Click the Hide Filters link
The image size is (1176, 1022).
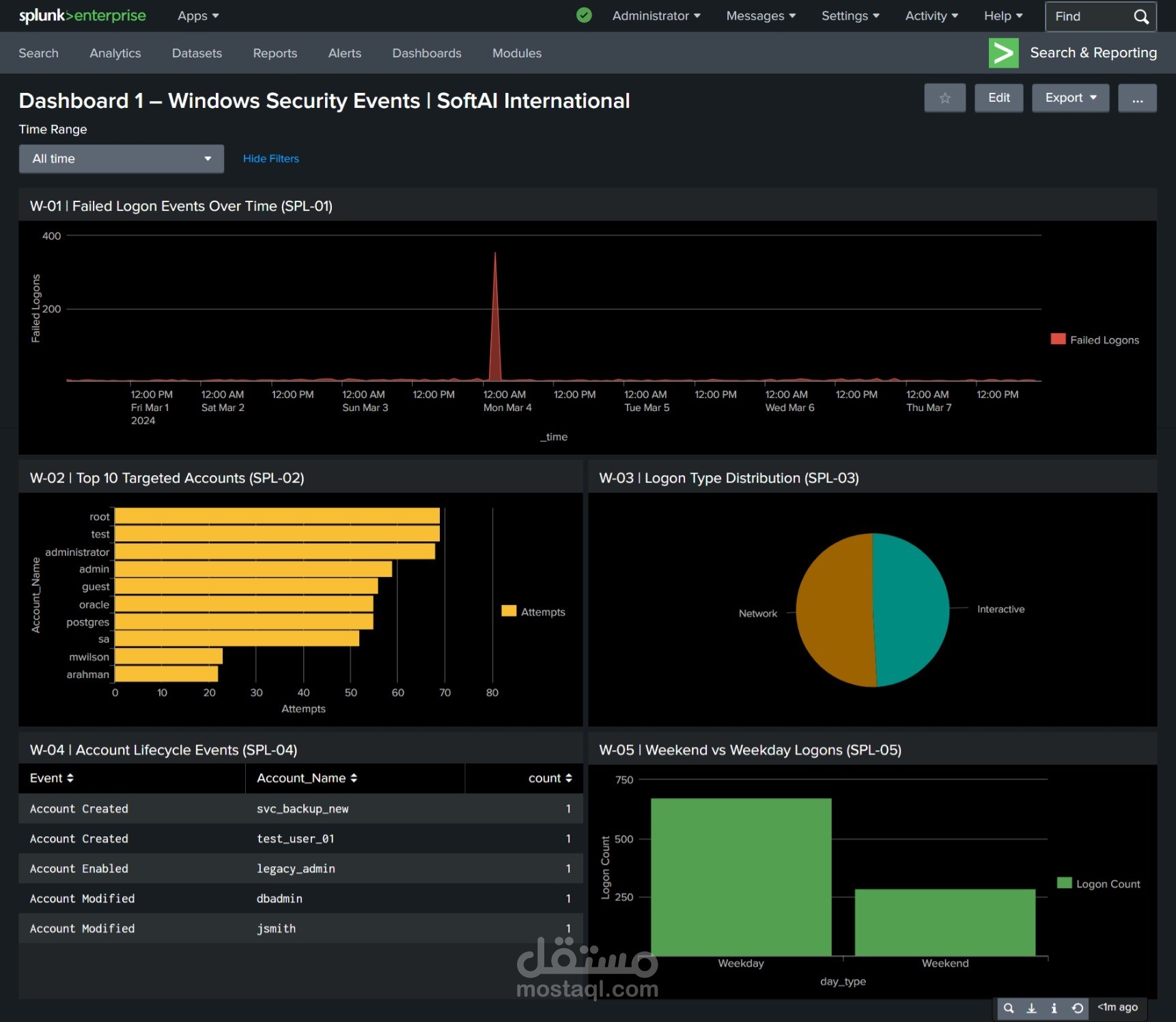(x=271, y=158)
